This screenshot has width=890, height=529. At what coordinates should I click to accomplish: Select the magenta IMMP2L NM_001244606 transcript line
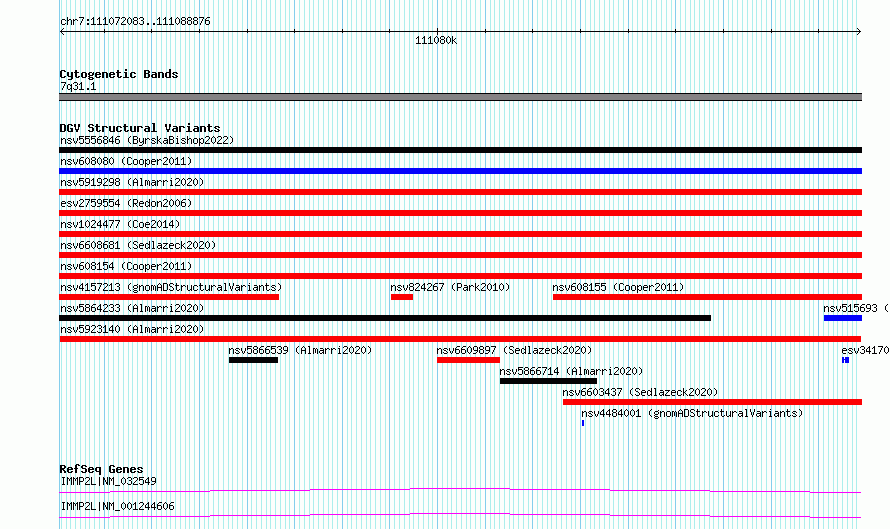460,515
